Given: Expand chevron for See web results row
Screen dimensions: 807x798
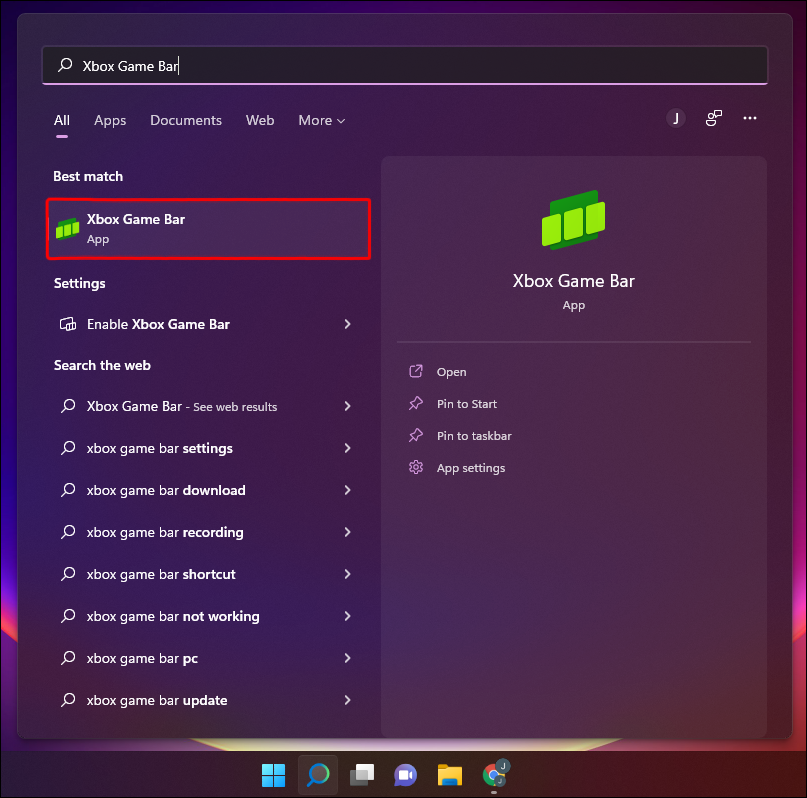Looking at the screenshot, I should 347,406.
